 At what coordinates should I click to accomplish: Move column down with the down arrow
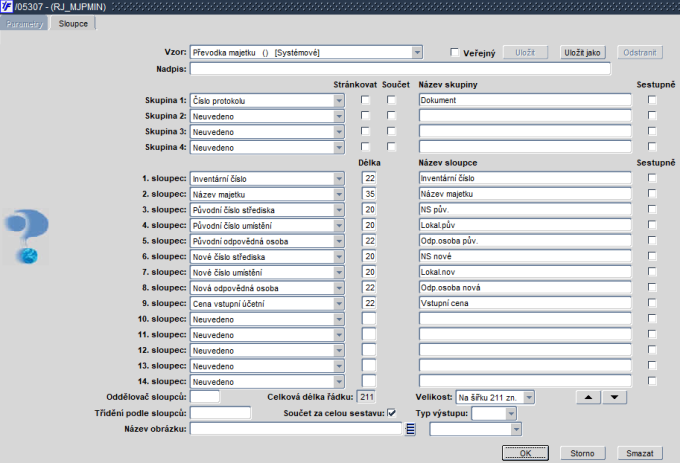[x=614, y=397]
